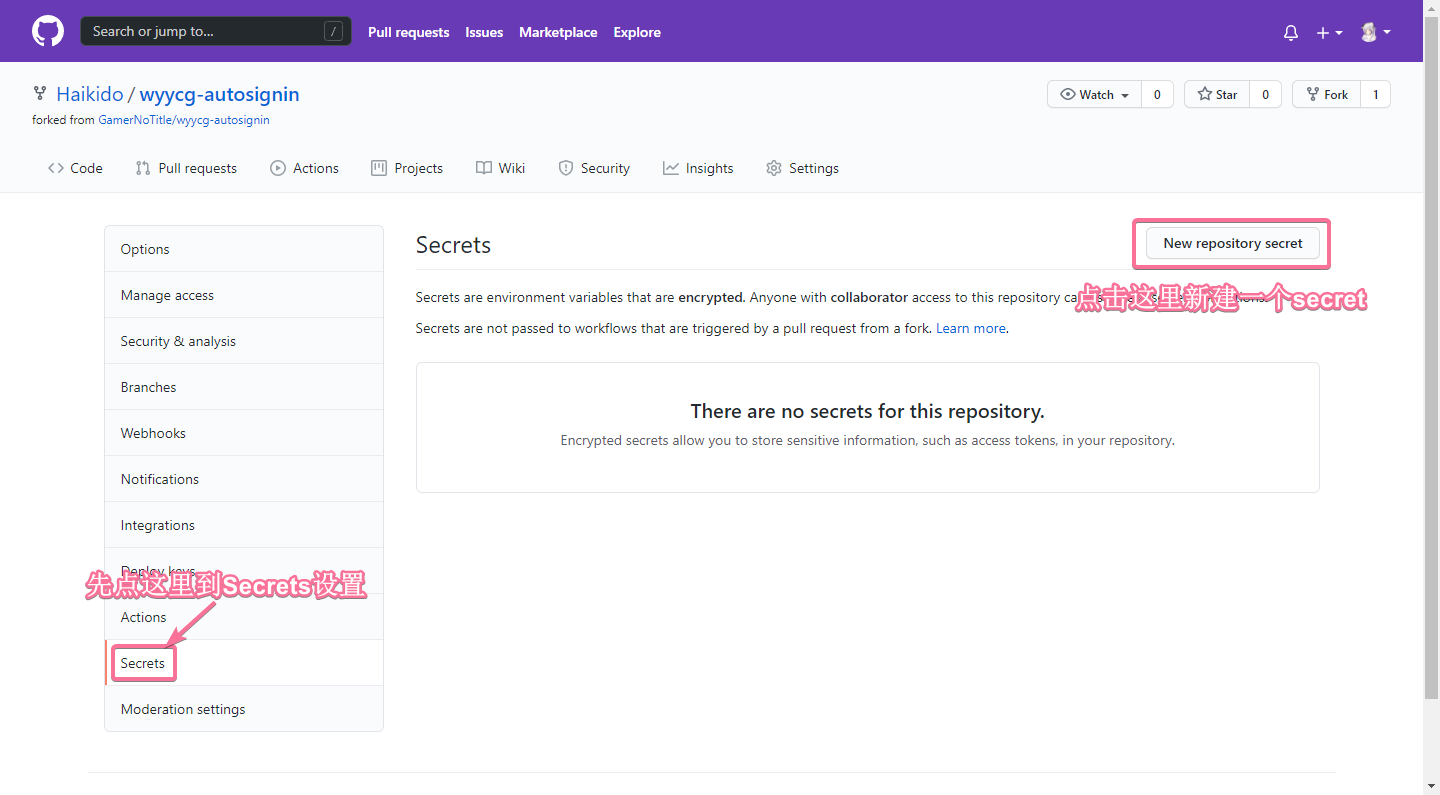1440x795 pixels.
Task: Switch to the Wiki tab
Action: click(x=500, y=168)
